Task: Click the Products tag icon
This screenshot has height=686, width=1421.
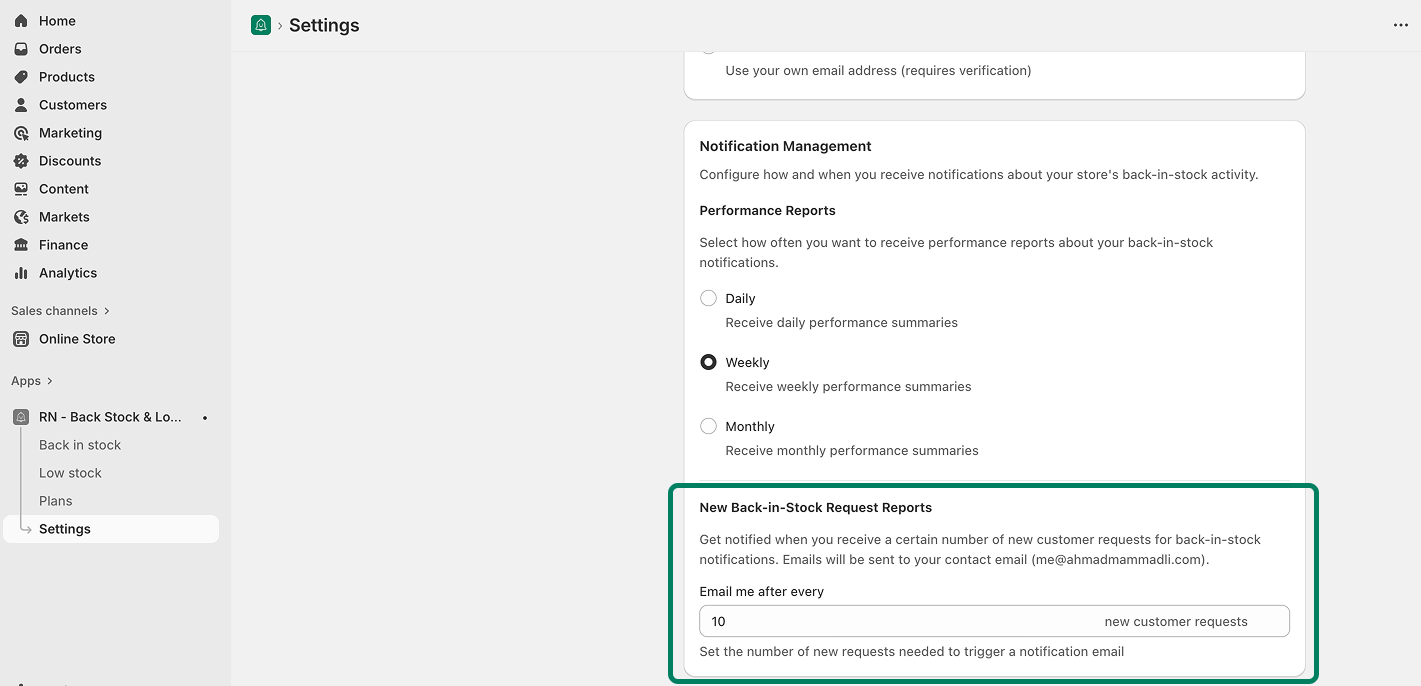Action: 21,77
